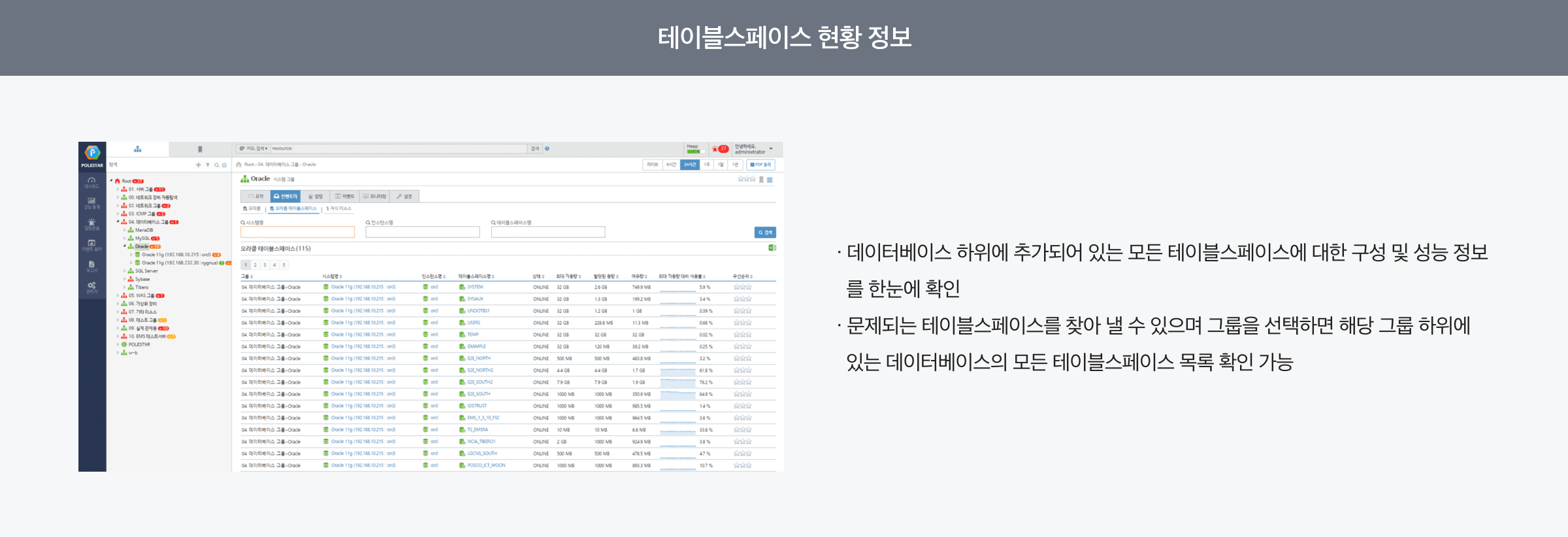Click the filter funnel icon in explorer panel
The image size is (1568, 537).
[208, 165]
